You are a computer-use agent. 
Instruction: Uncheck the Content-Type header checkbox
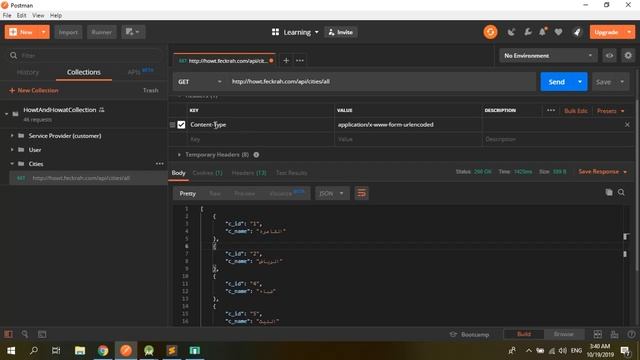click(181, 125)
